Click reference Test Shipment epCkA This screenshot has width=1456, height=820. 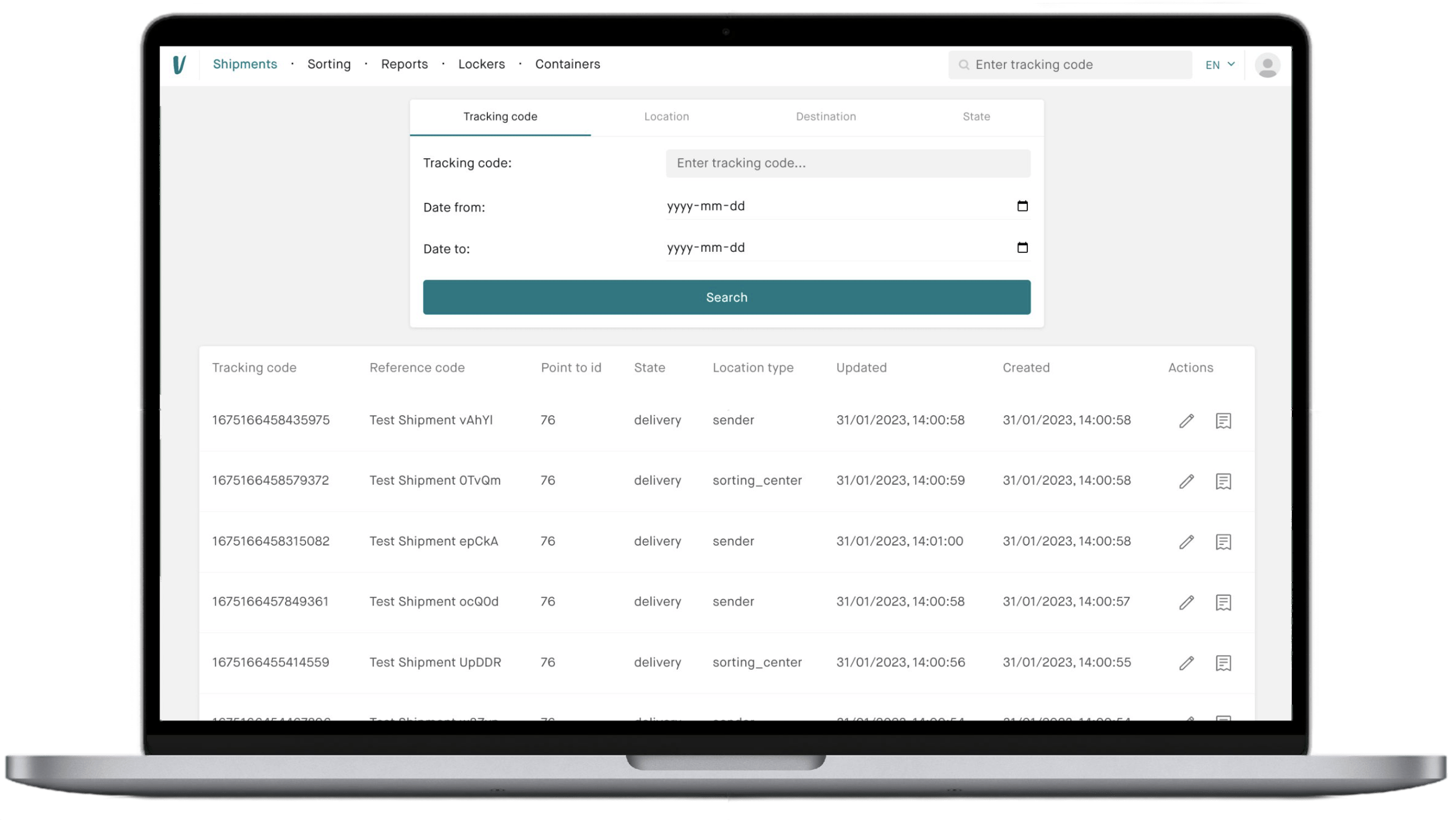click(x=434, y=541)
